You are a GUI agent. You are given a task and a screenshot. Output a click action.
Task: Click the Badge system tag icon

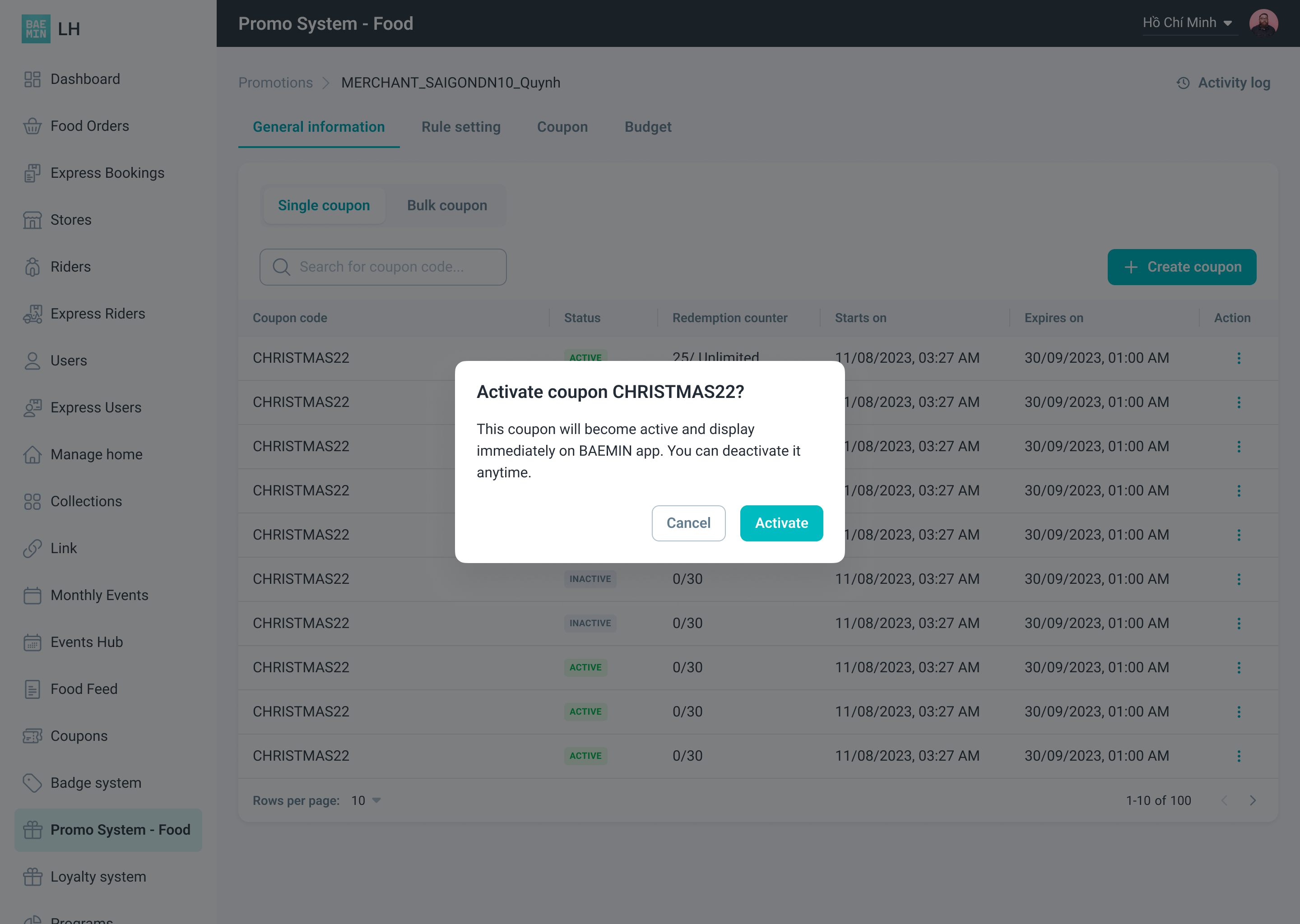(32, 783)
